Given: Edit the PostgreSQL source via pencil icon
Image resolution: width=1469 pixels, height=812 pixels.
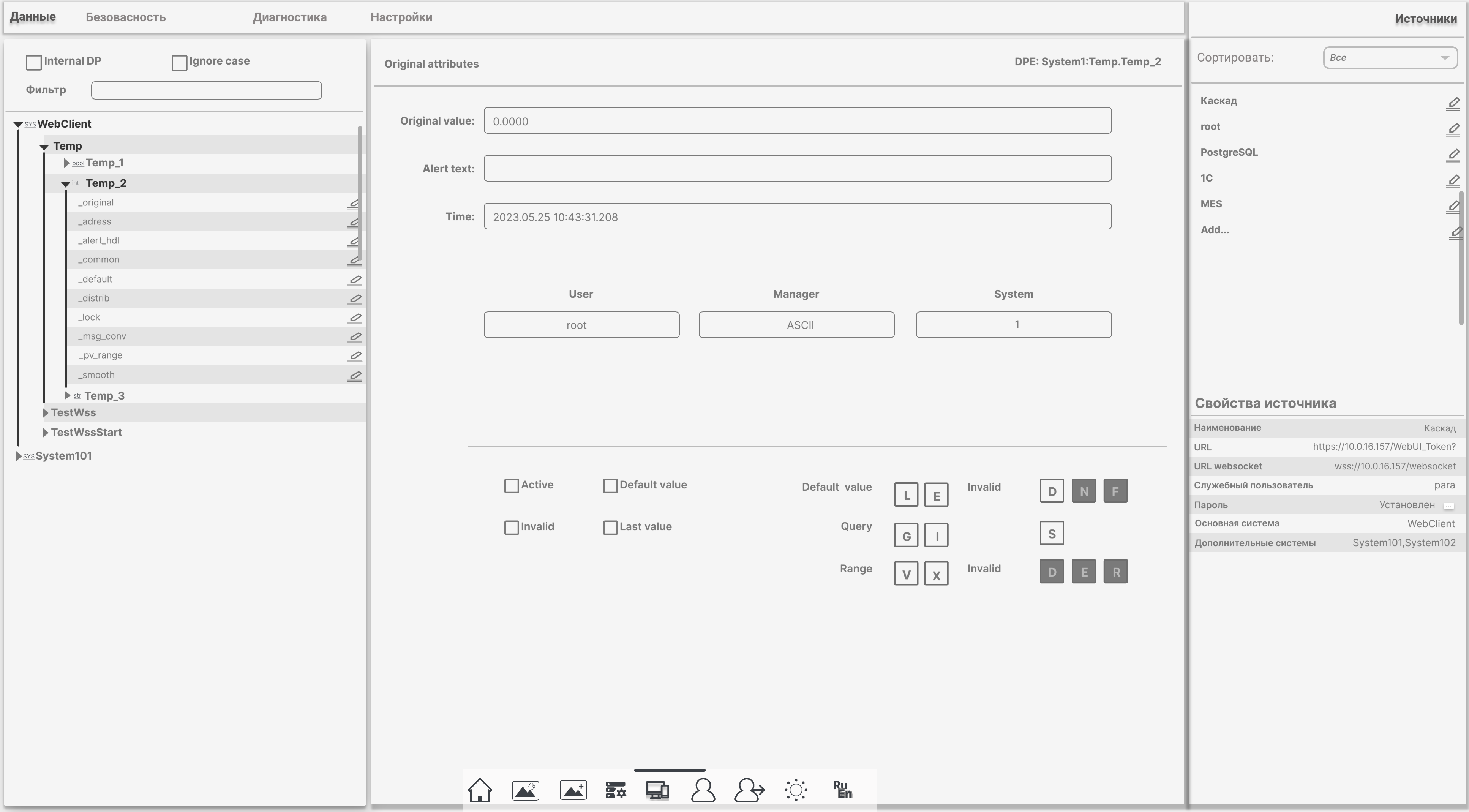Looking at the screenshot, I should (1453, 155).
